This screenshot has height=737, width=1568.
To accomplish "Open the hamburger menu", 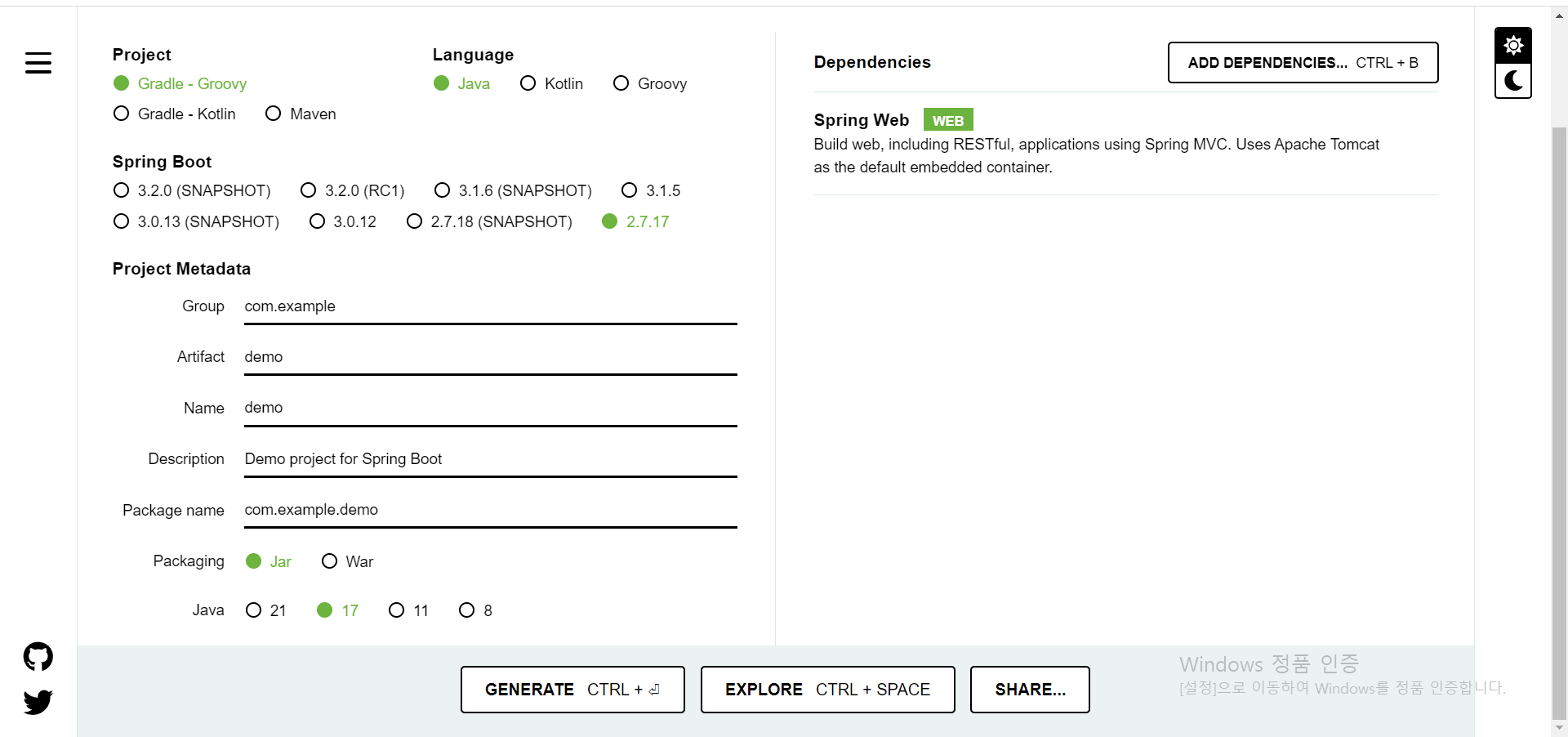I will coord(38,63).
